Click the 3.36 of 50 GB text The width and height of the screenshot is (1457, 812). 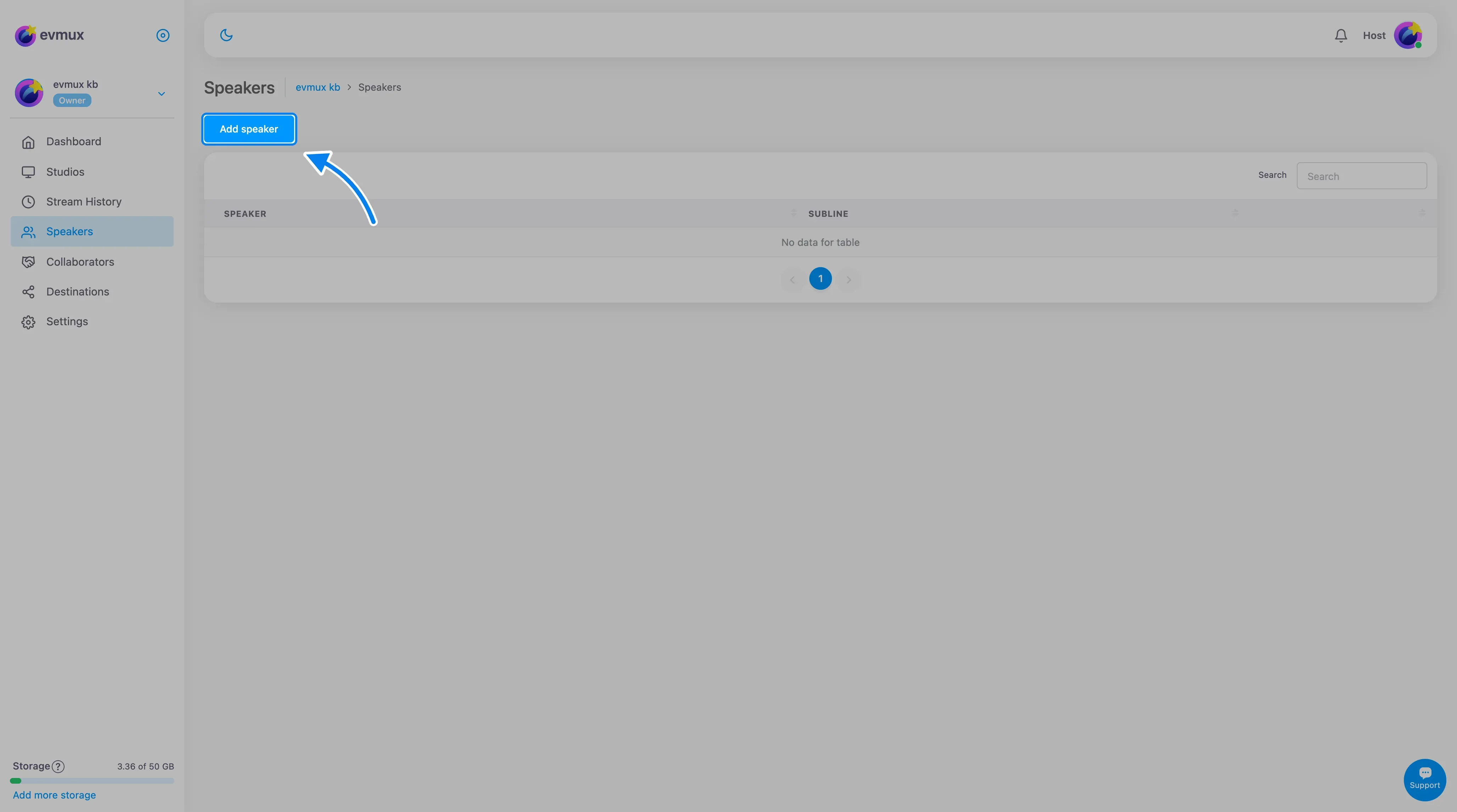point(145,766)
